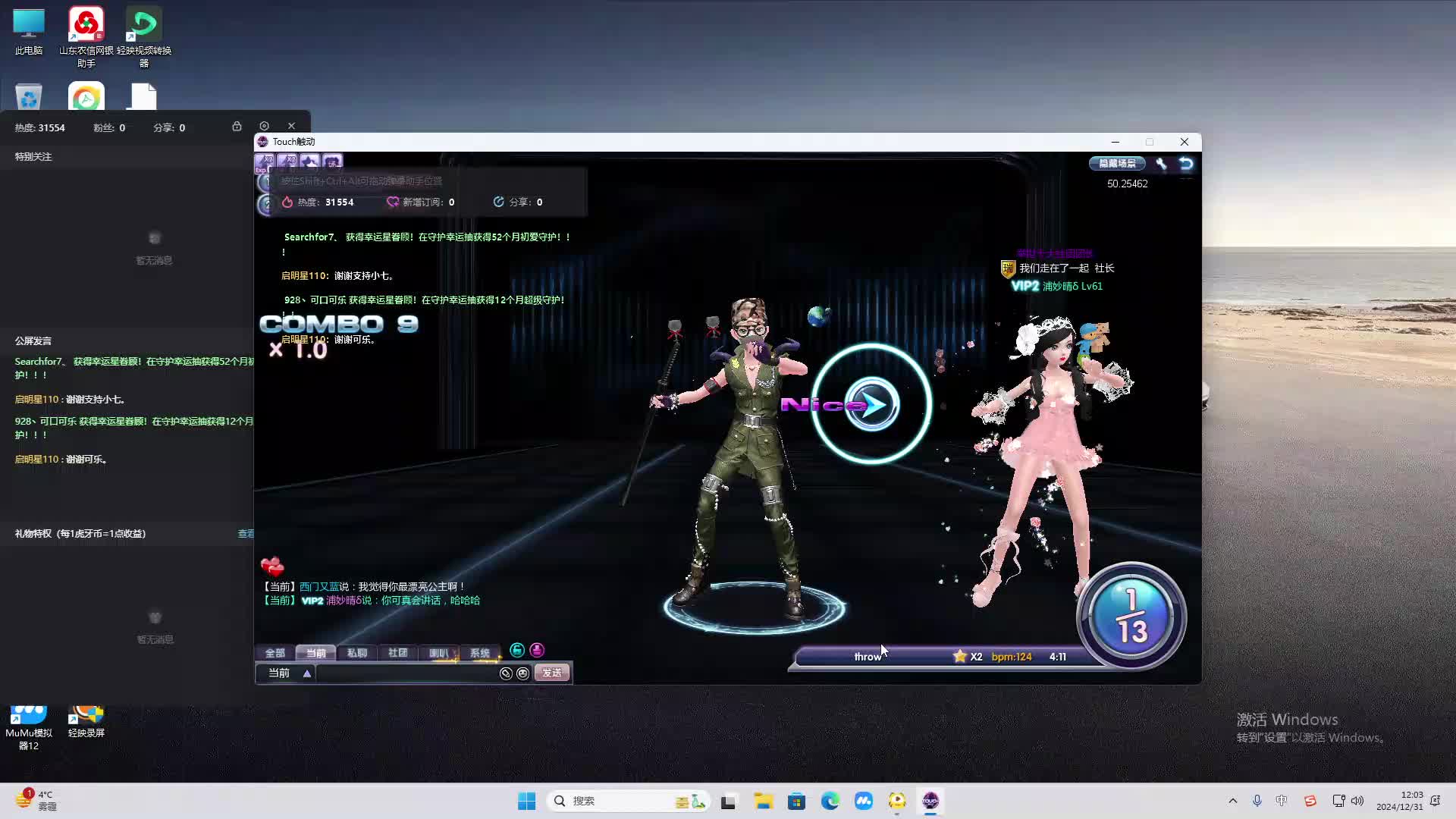The image size is (1456, 819).
Task: Click the chat message input field
Action: [x=406, y=673]
